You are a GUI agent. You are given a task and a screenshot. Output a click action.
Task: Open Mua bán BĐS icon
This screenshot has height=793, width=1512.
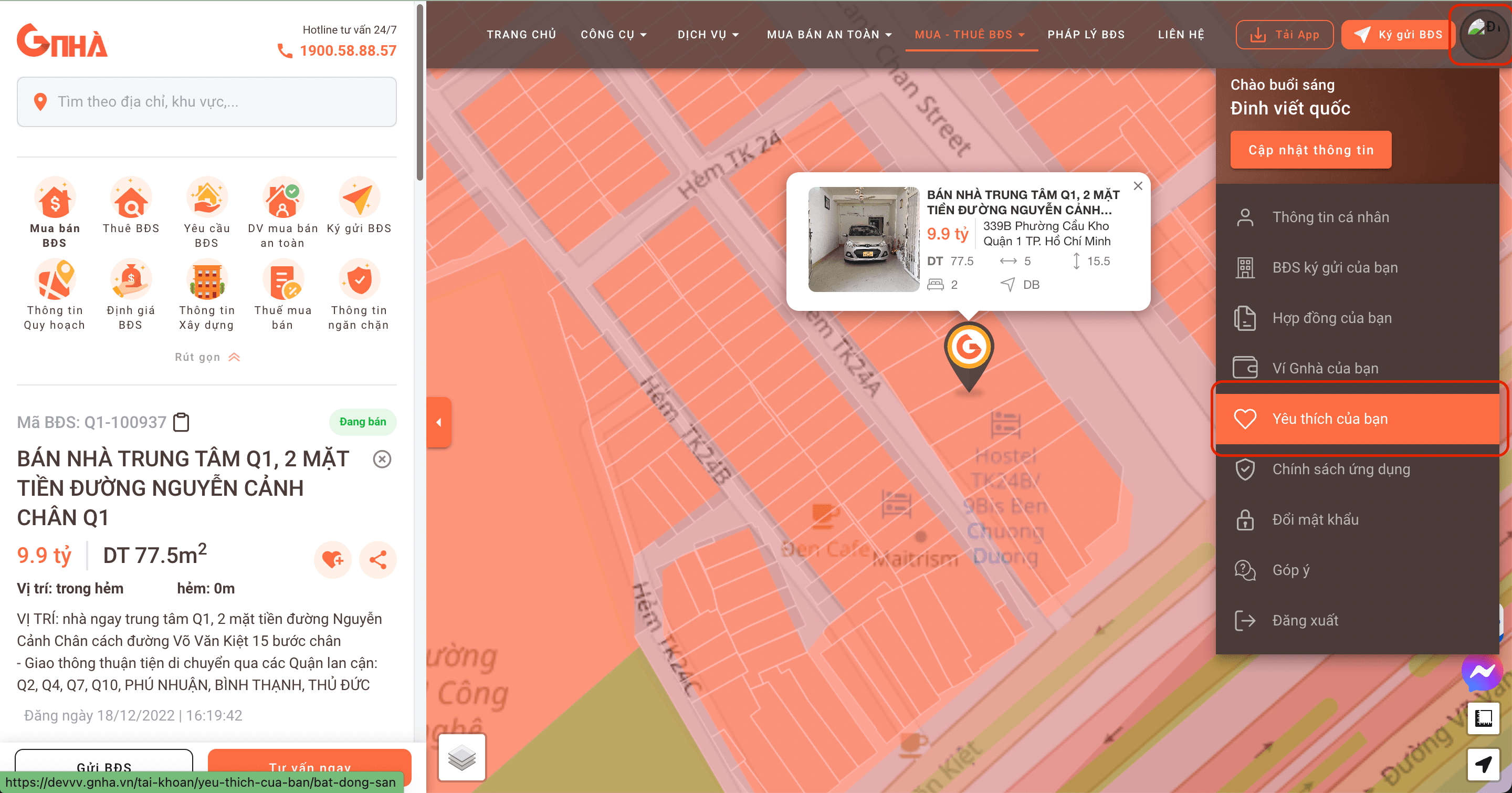tap(55, 198)
